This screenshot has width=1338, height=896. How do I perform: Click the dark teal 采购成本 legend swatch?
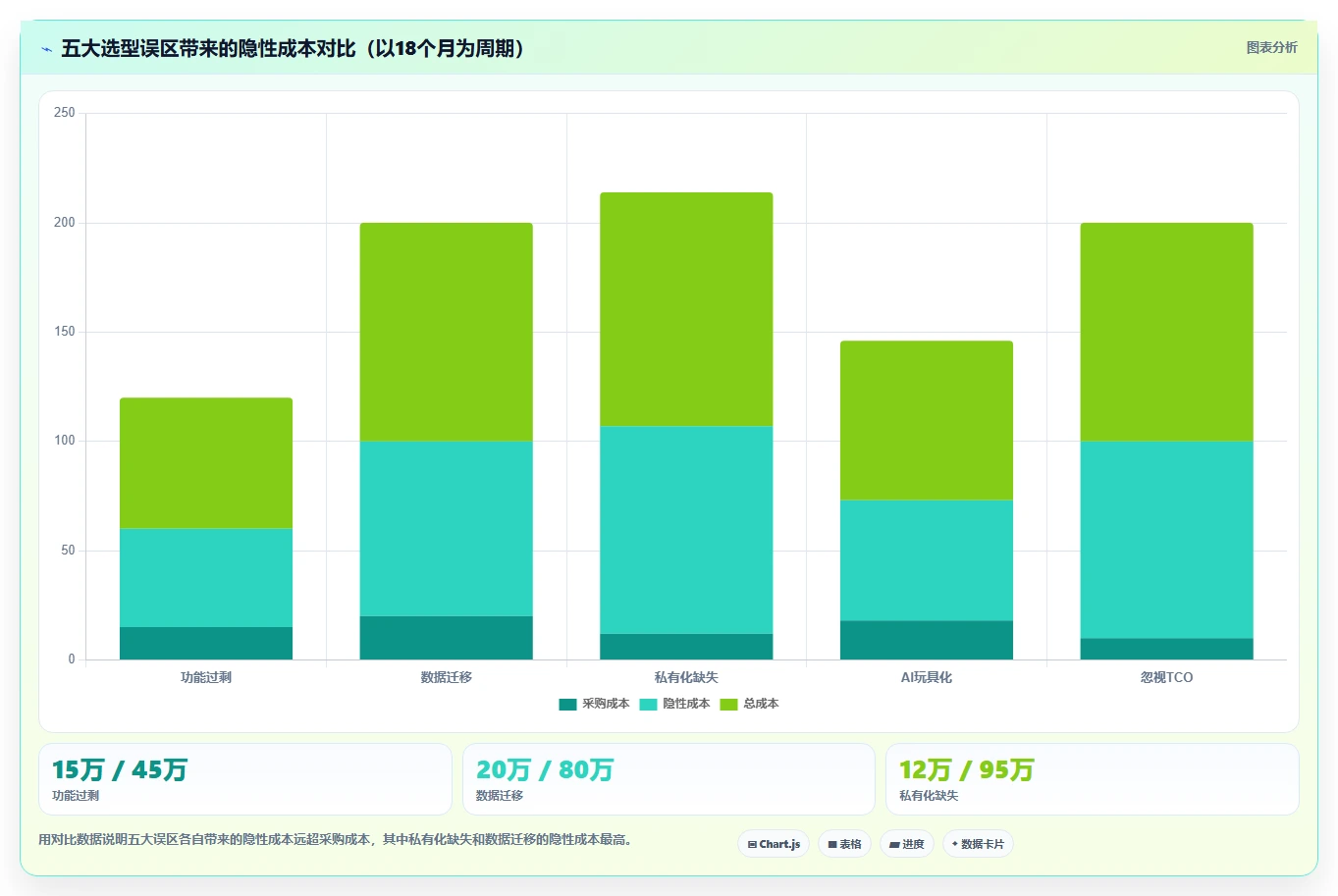567,705
